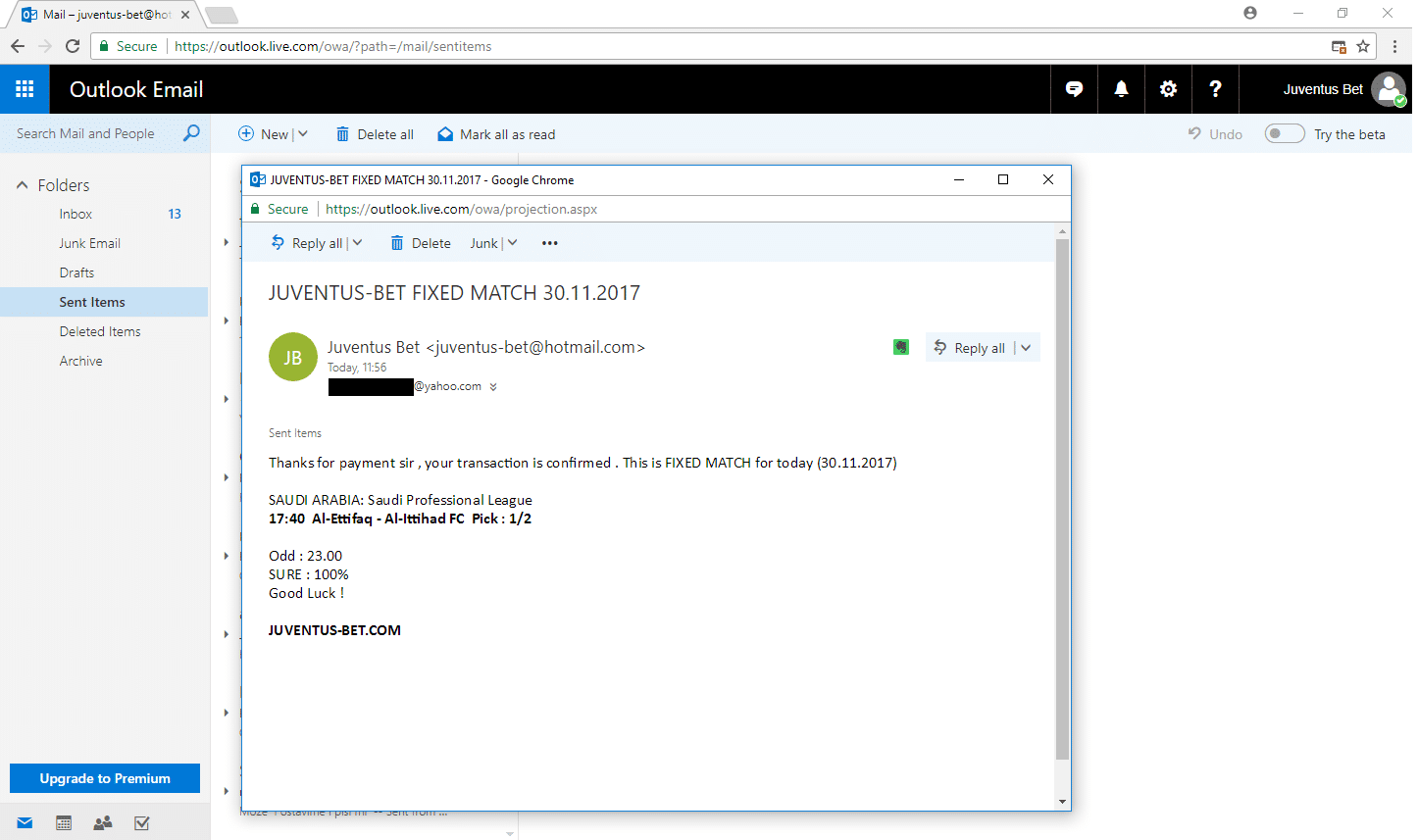
Task: Expand Reply all dropdown in popup toolbar
Action: (357, 243)
